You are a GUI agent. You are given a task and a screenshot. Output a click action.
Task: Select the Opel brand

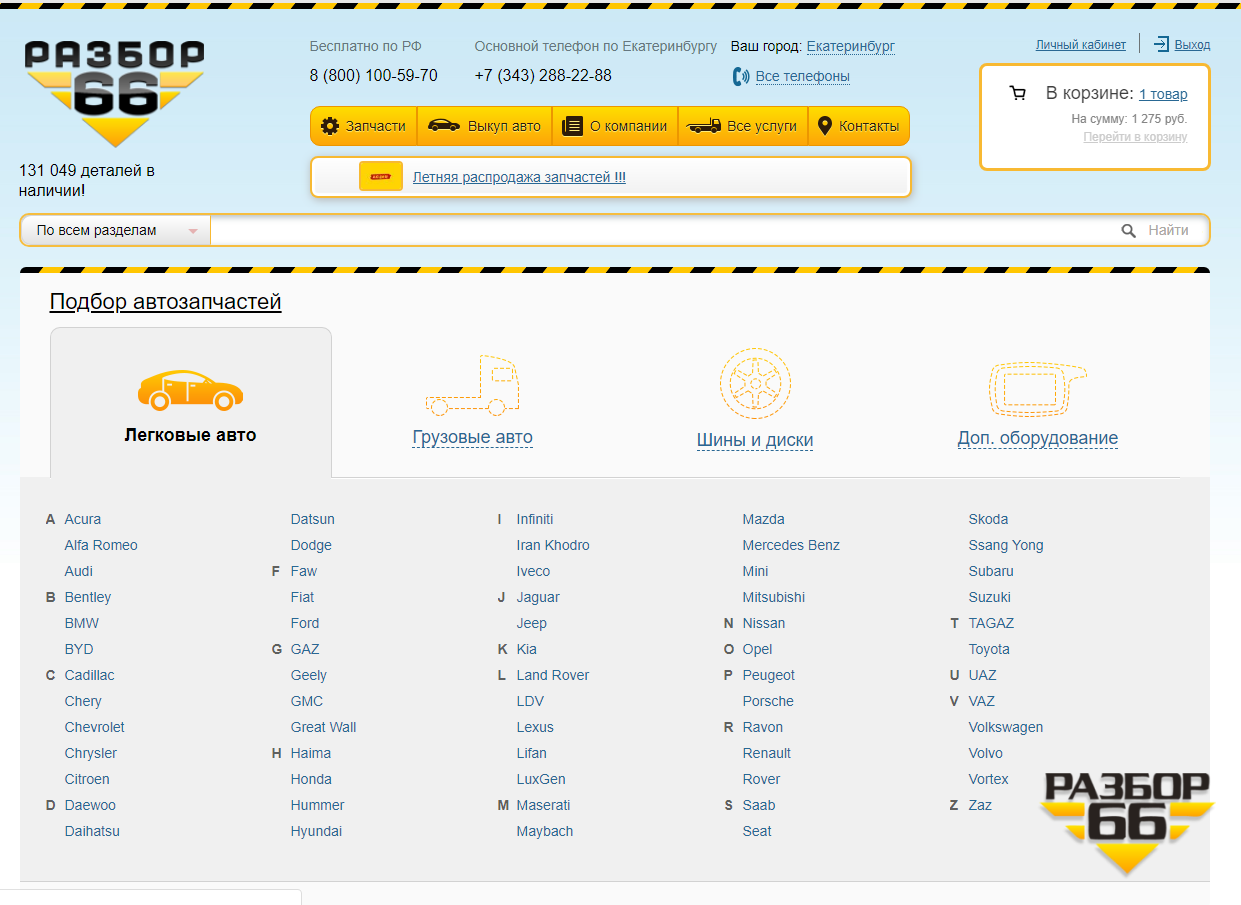click(758, 649)
